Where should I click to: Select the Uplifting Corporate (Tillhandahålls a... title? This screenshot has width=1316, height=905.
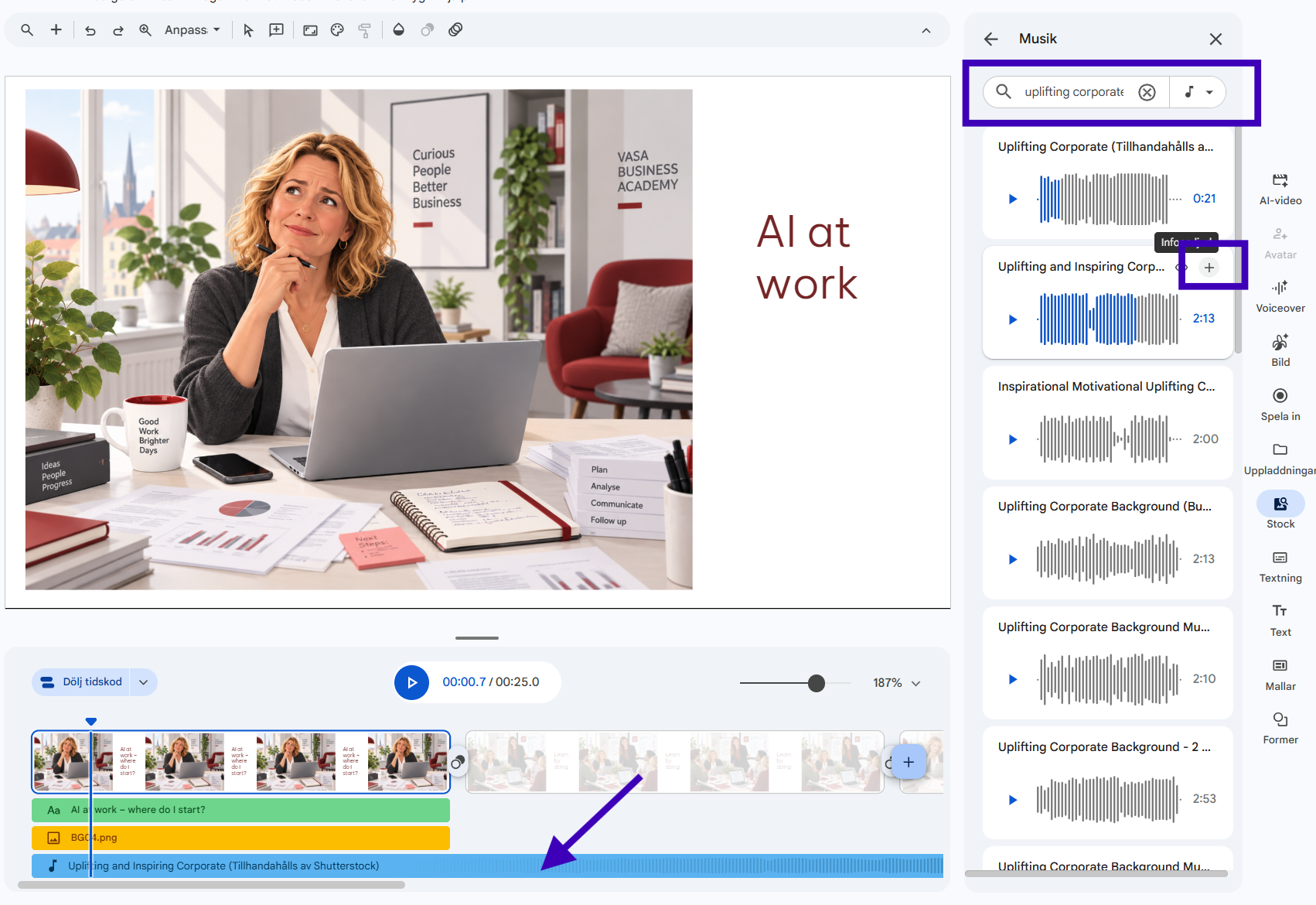(1106, 147)
